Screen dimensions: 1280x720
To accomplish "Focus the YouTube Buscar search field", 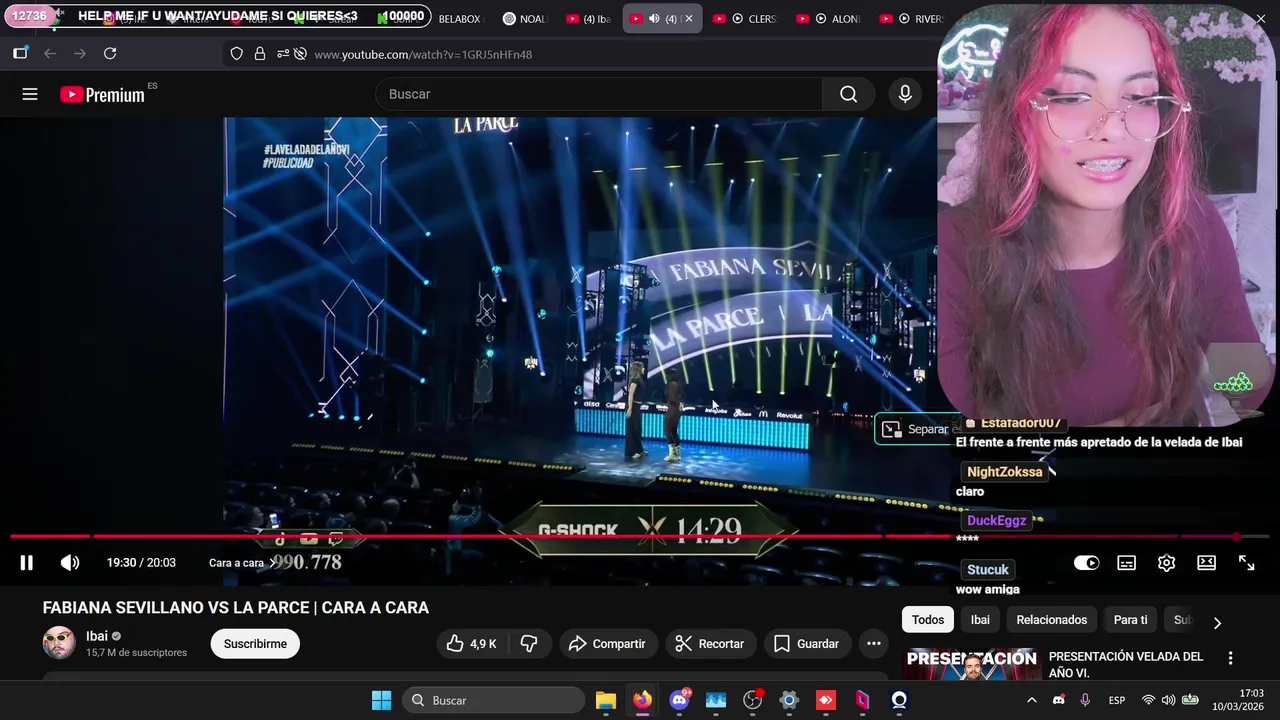I will 598,94.
